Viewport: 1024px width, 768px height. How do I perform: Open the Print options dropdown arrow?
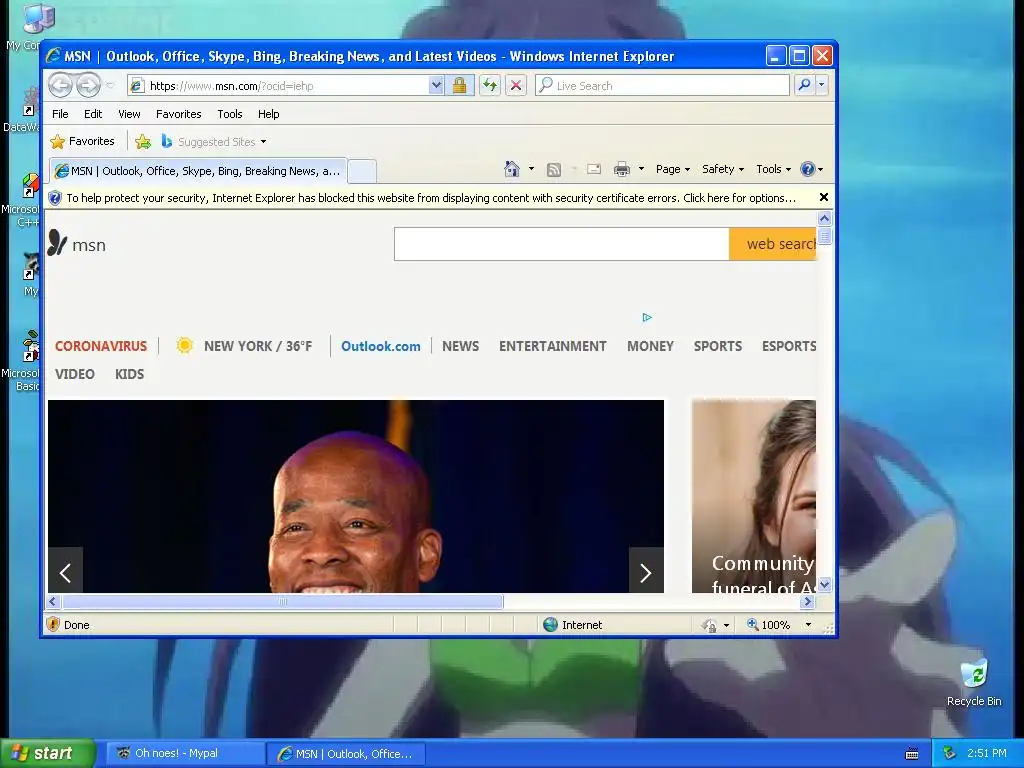click(641, 169)
